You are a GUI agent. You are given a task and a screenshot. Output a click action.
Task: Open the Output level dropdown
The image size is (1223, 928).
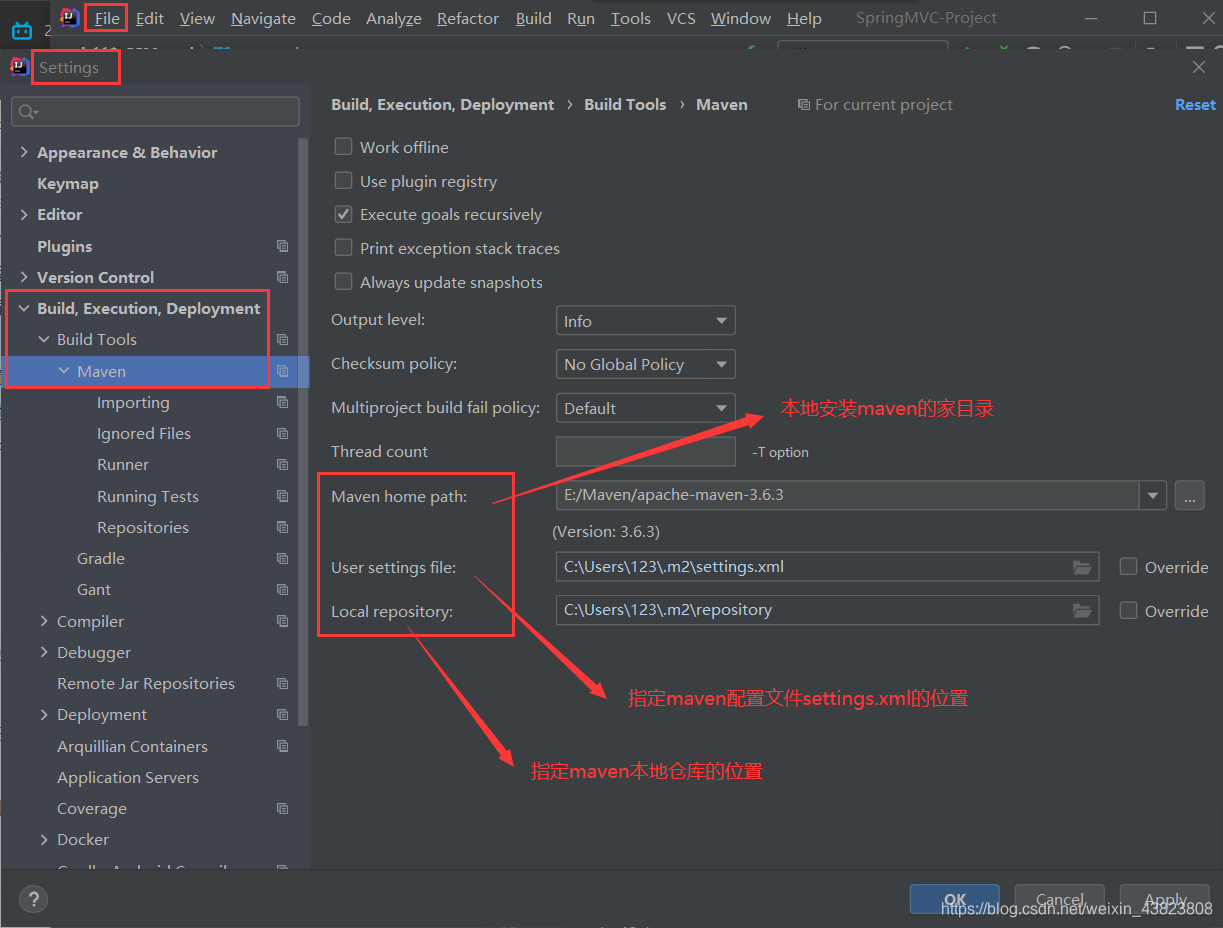645,321
